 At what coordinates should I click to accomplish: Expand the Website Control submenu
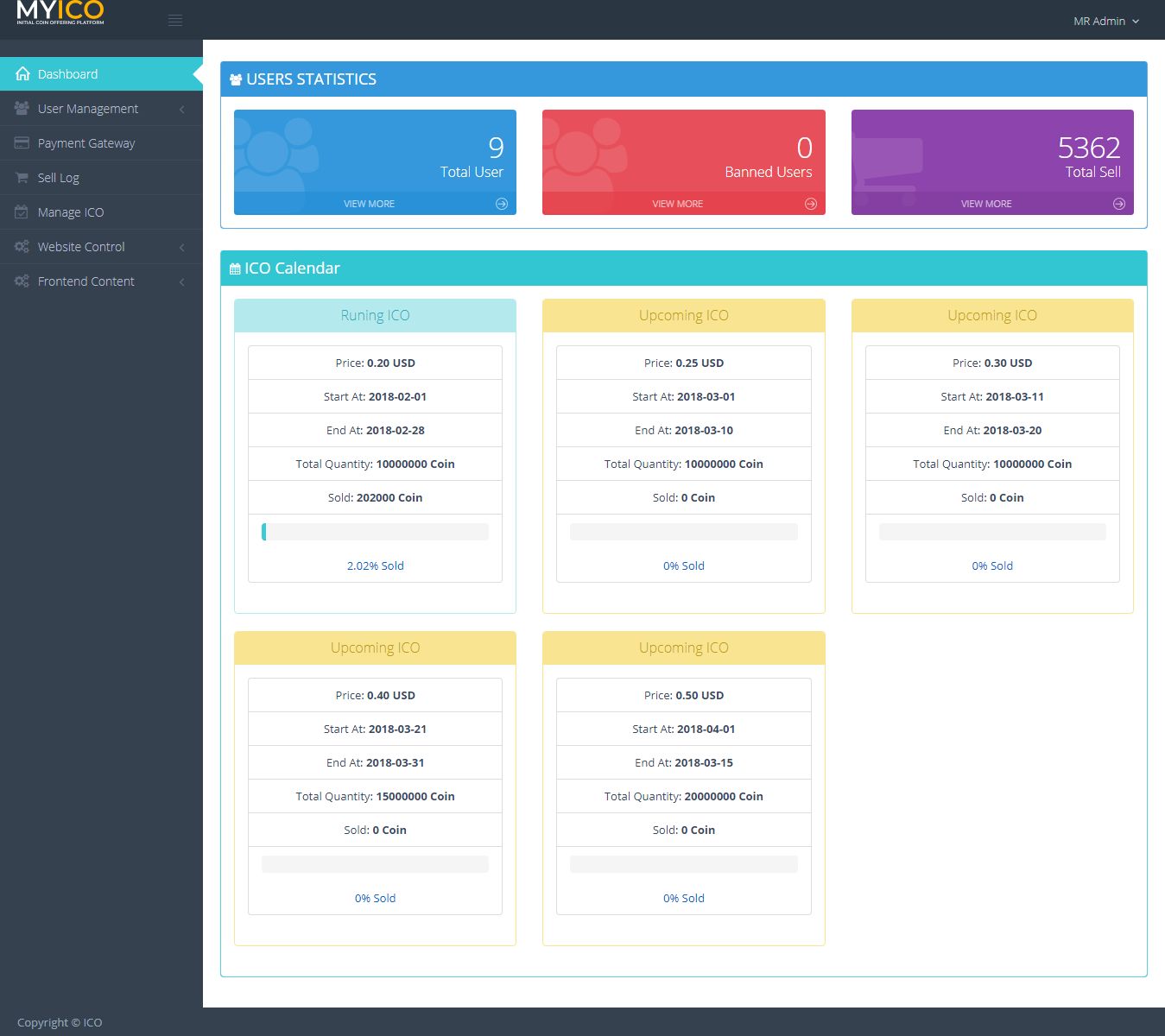pos(181,248)
